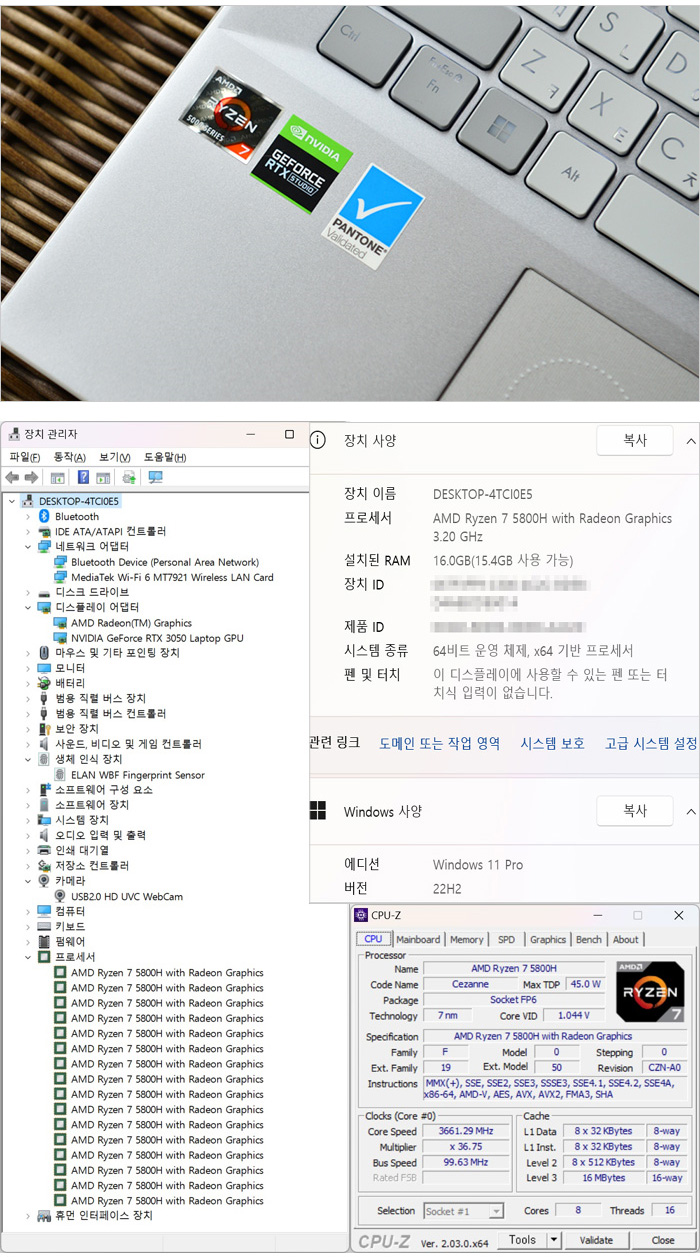Click the AMD Radeon(TM) Graphics adapter icon
This screenshot has height=1257, width=700.
tap(61, 623)
